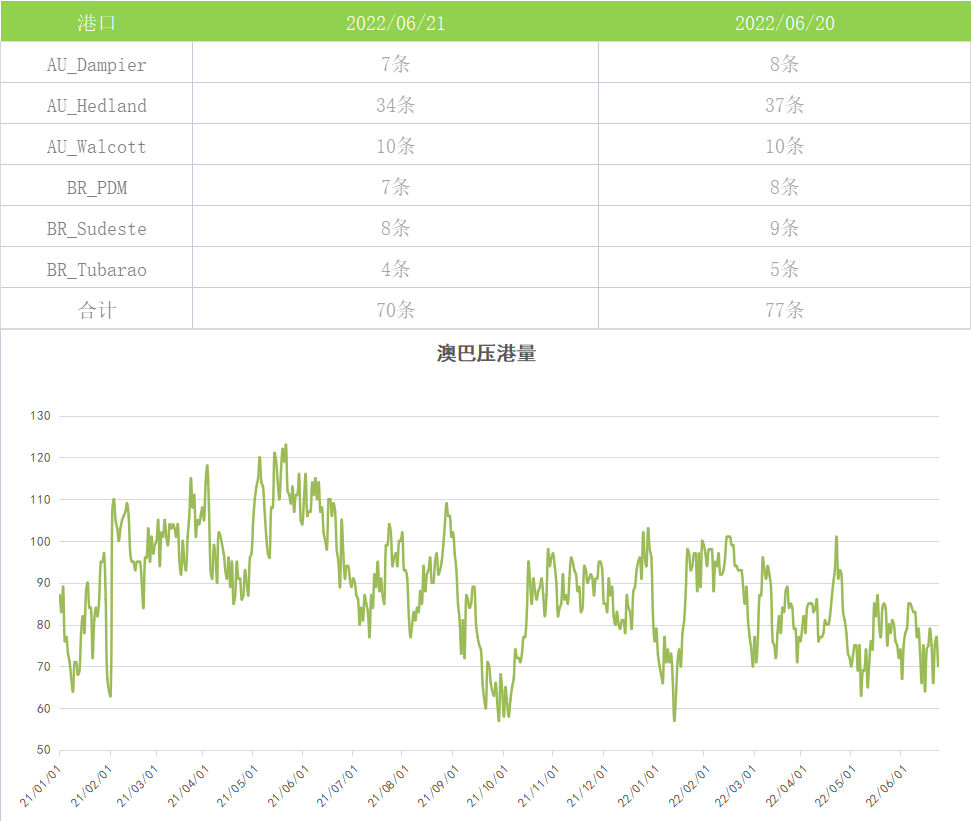The image size is (971, 821).
Task: Select the 2022/06/21 column header
Action: [395, 23]
